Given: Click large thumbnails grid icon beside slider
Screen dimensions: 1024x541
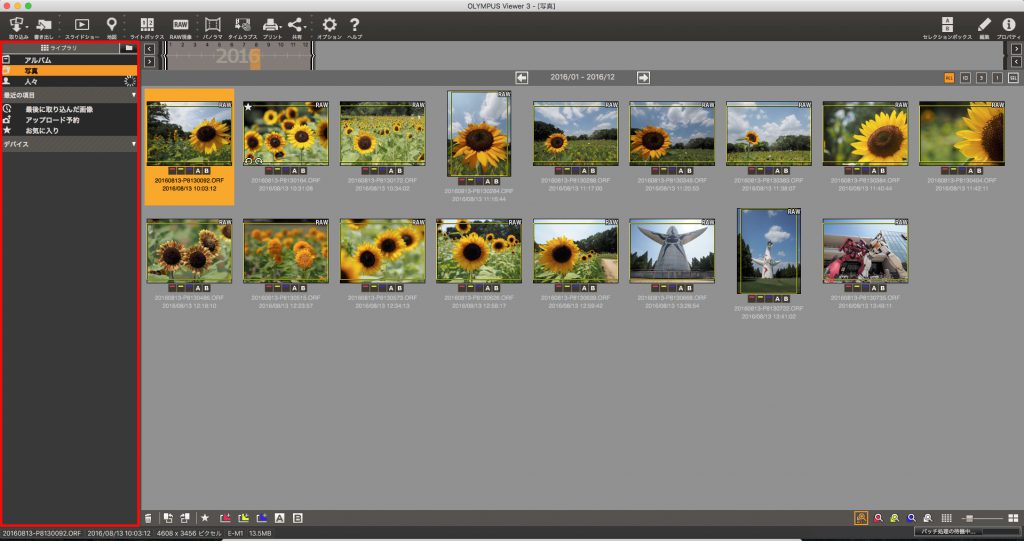Looking at the screenshot, I should point(1013,518).
